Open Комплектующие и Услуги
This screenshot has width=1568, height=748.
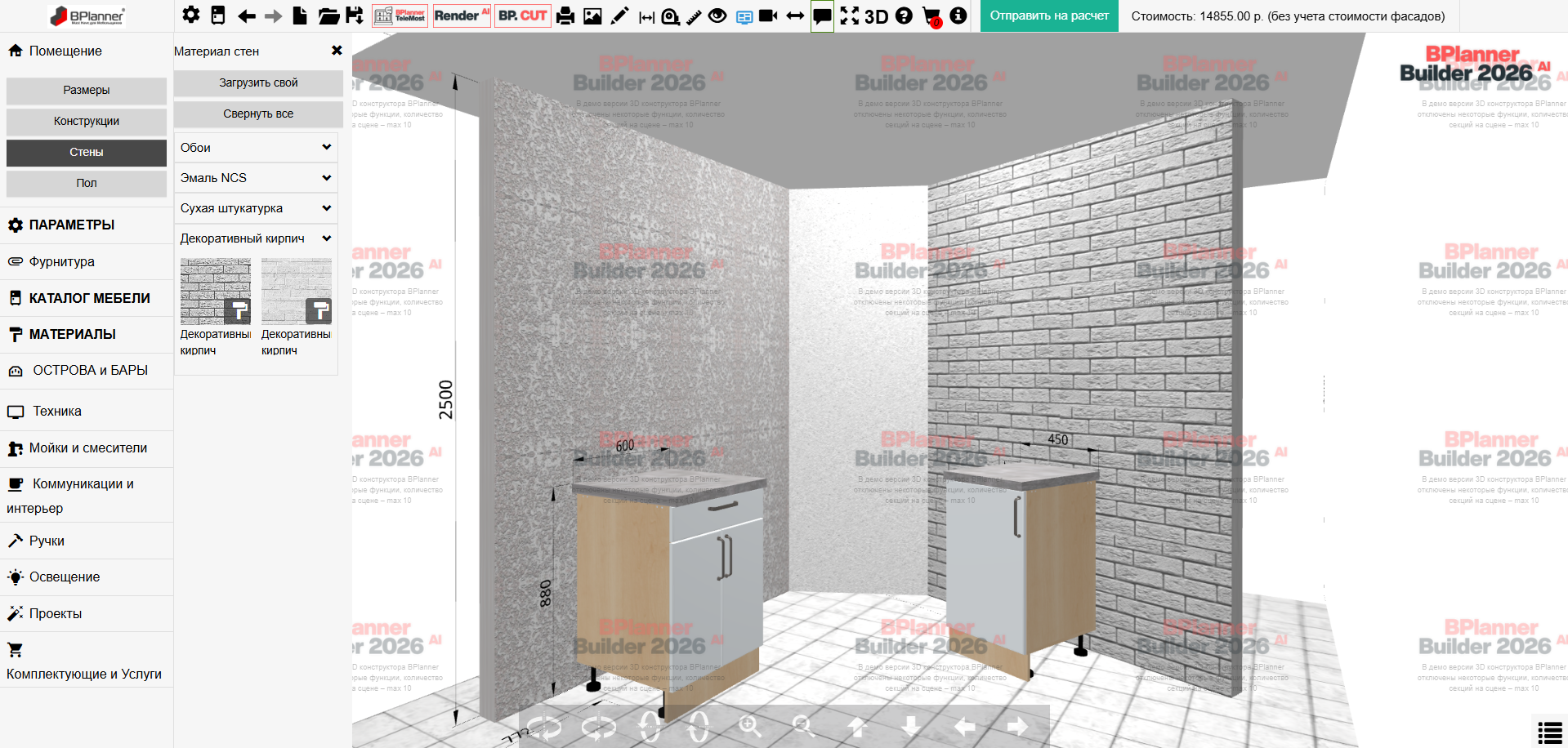tap(87, 661)
